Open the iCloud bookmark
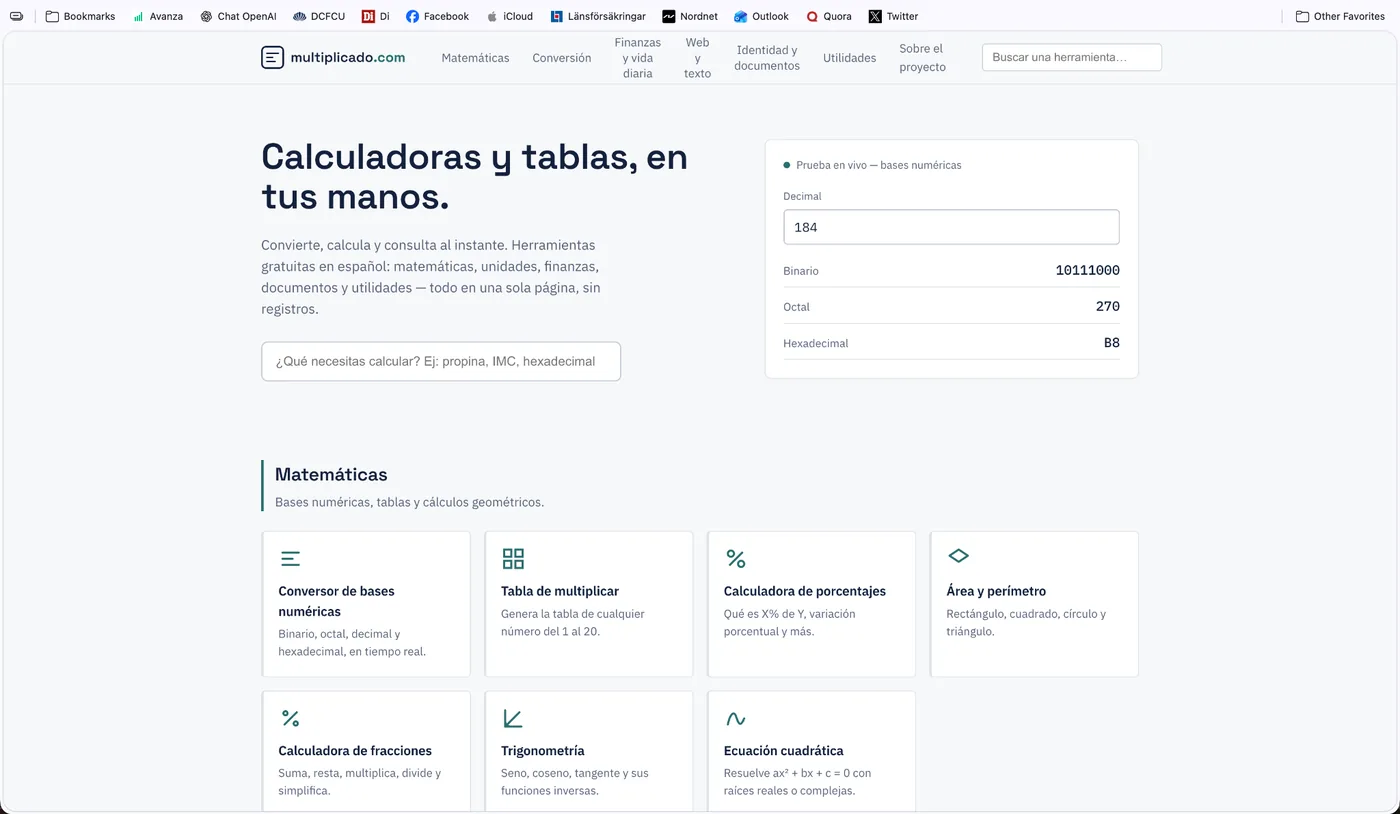The width and height of the screenshot is (1400, 814). (x=509, y=16)
